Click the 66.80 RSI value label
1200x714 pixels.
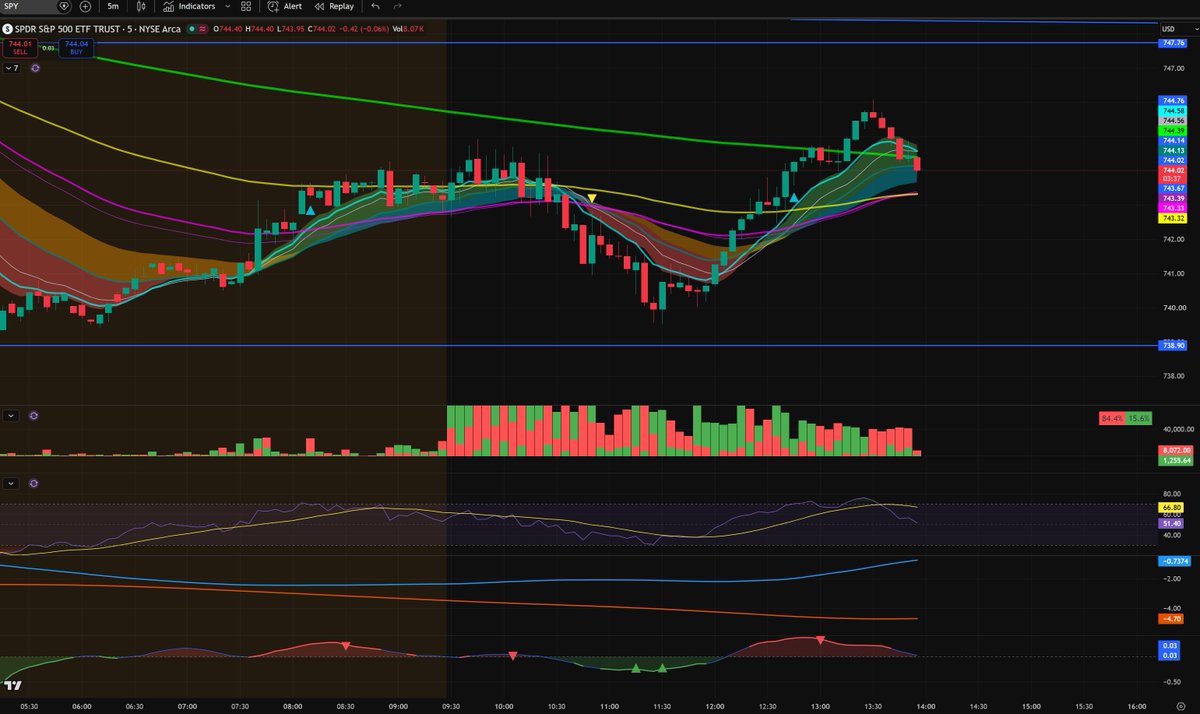point(1171,507)
